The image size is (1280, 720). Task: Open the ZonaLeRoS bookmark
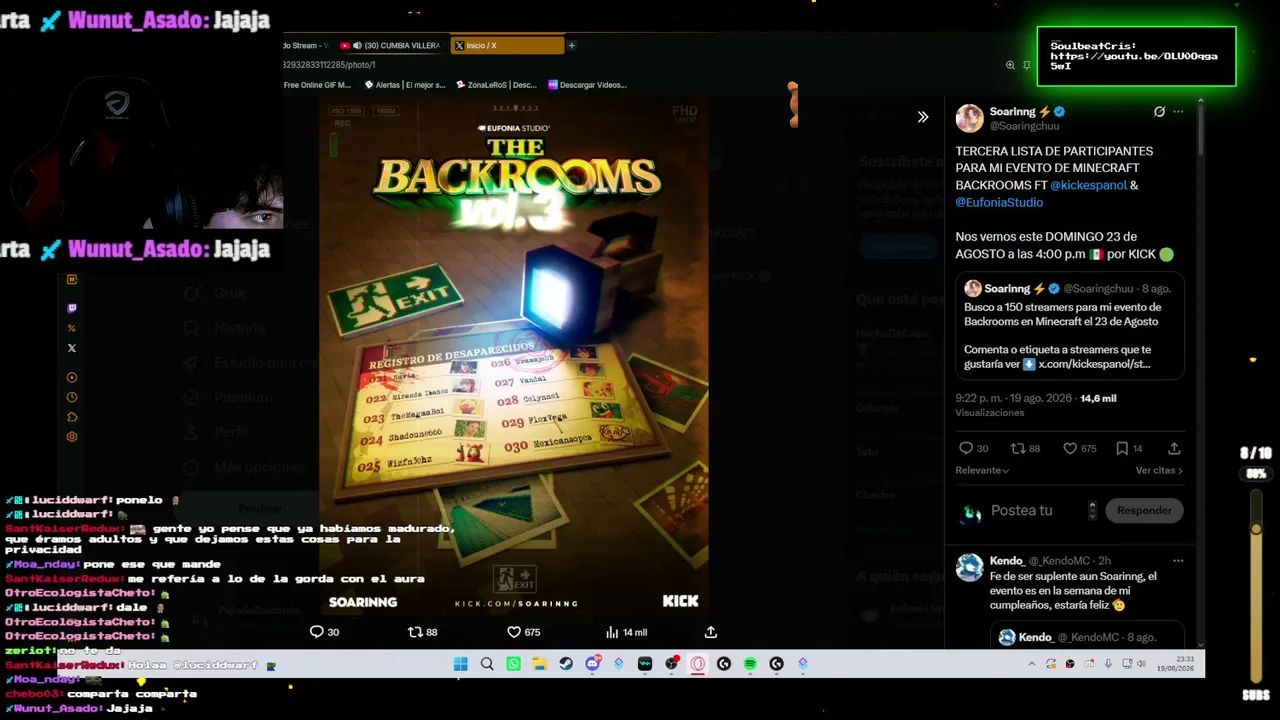click(x=496, y=85)
